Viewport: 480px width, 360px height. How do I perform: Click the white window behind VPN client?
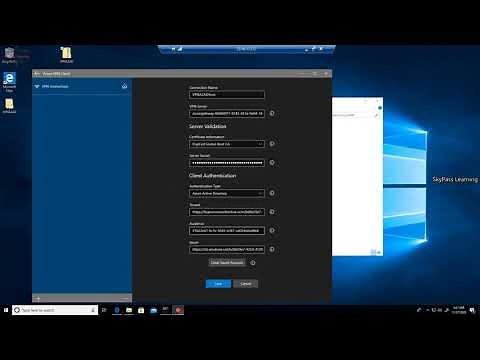(357, 177)
